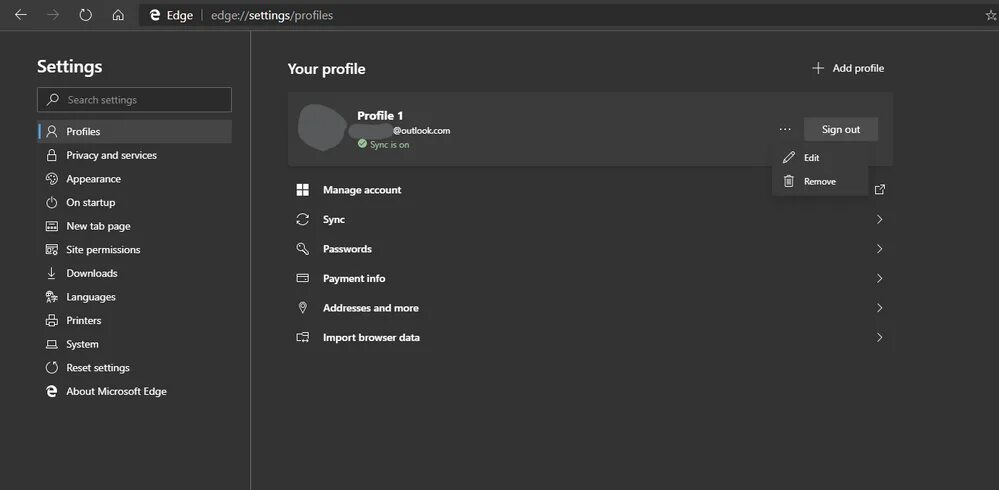Click the Profile 1 avatar picture
The width and height of the screenshot is (999, 490).
click(322, 127)
